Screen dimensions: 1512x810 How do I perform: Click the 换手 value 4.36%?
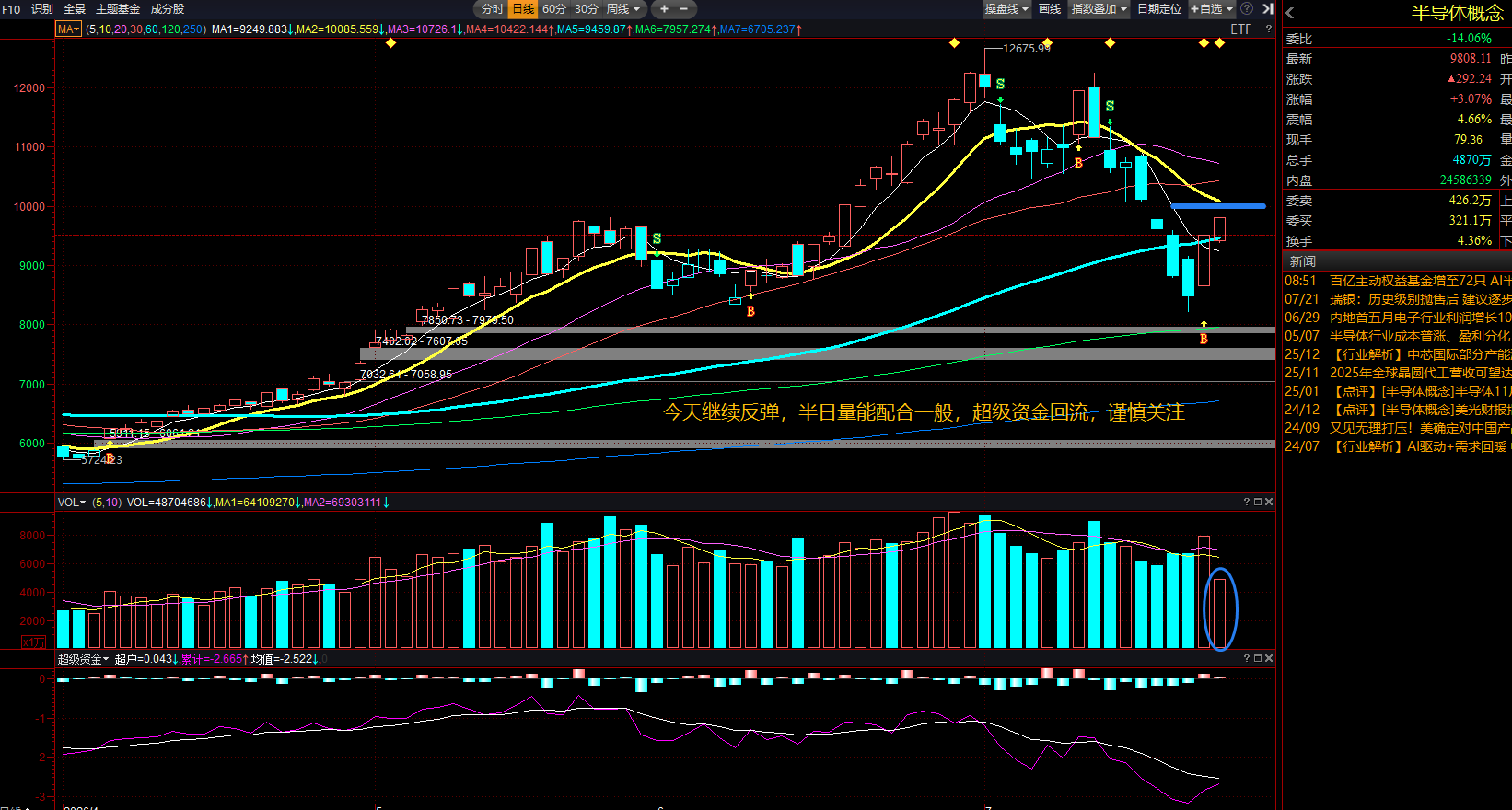tap(1474, 240)
